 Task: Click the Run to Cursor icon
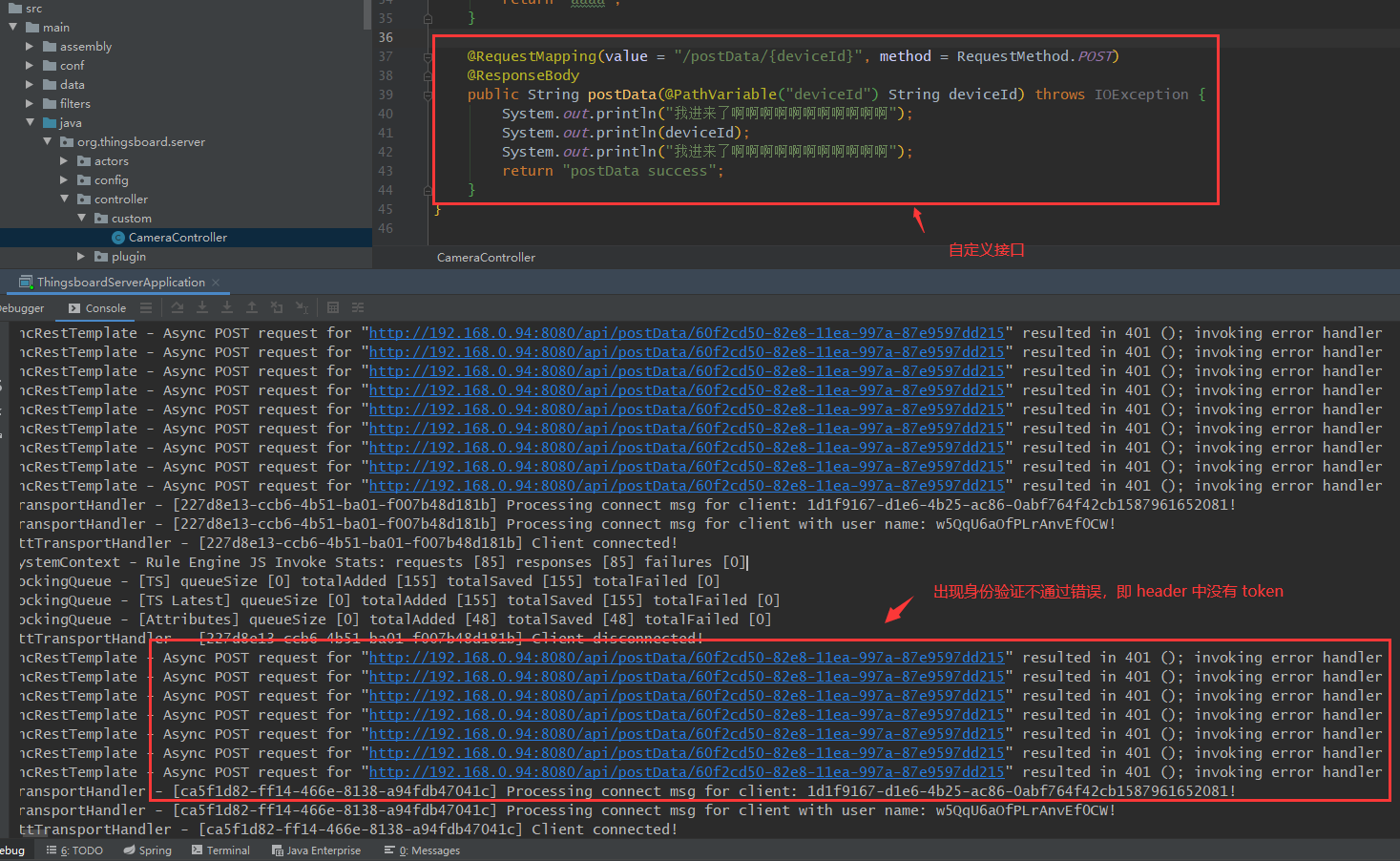click(302, 307)
